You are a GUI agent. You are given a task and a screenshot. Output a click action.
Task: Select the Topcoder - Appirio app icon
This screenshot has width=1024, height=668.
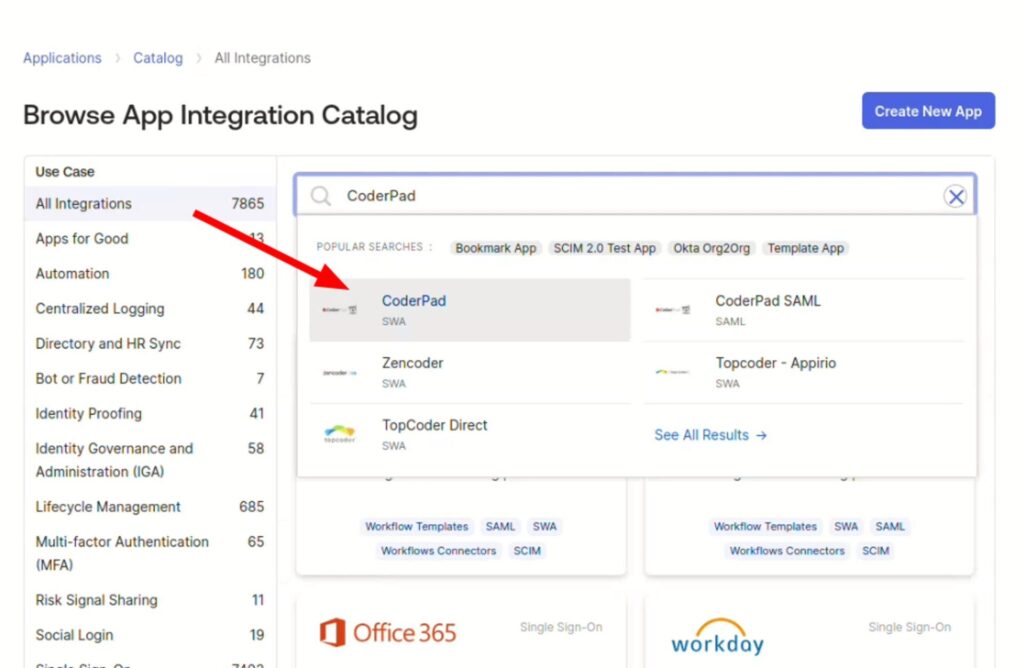671,371
